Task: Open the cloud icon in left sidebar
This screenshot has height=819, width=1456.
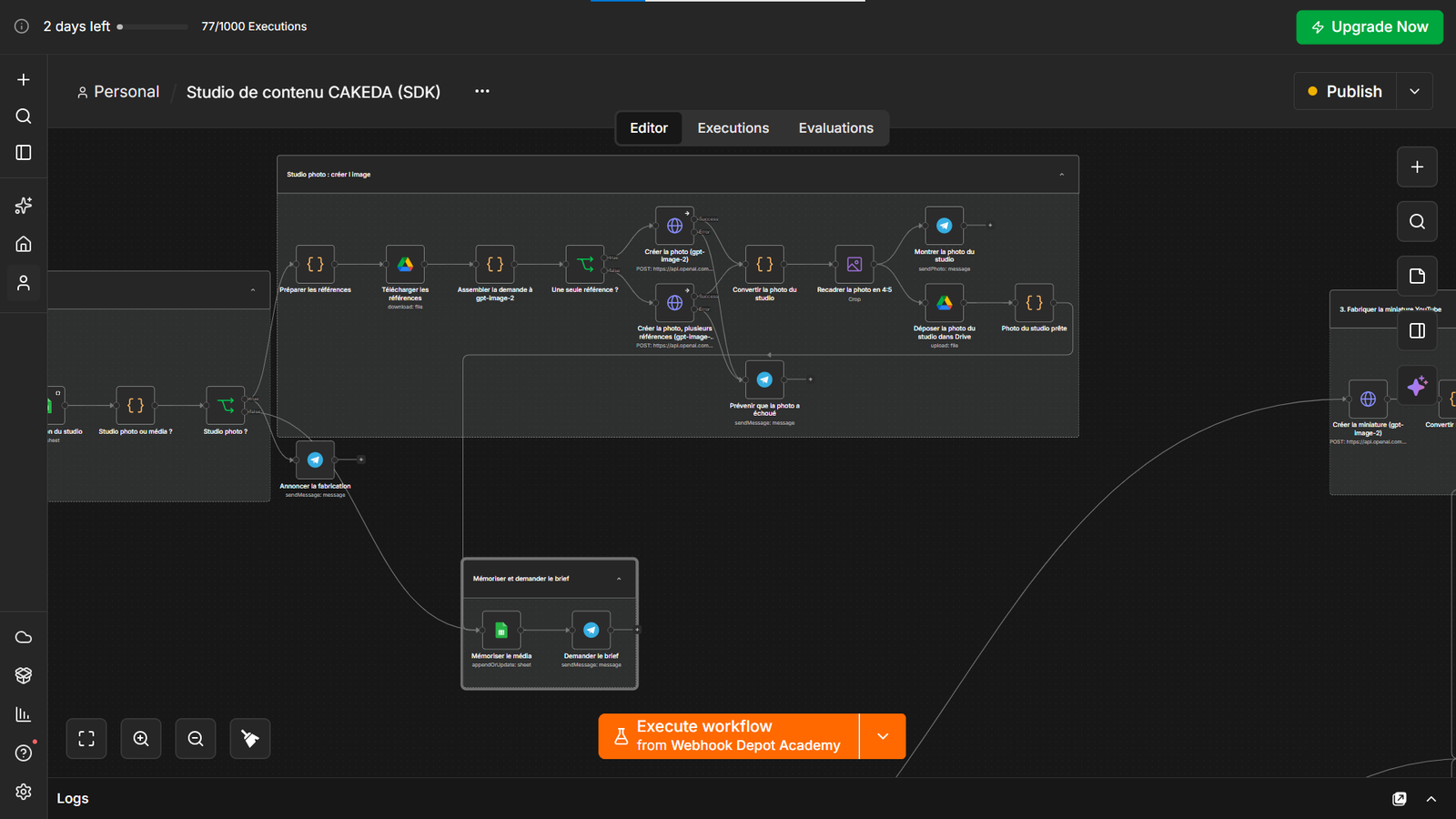Action: pyautogui.click(x=24, y=637)
